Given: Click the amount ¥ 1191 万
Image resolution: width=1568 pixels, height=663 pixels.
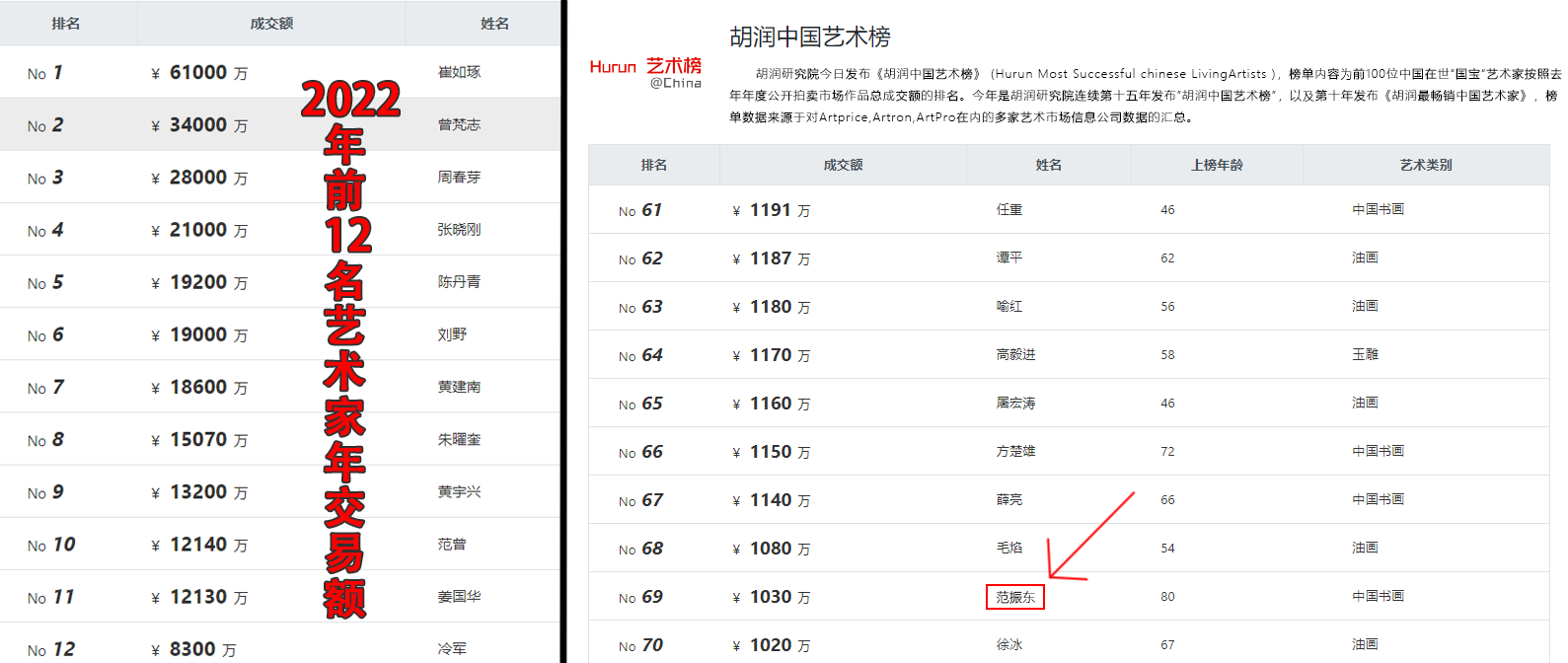Looking at the screenshot, I should tap(772, 210).
